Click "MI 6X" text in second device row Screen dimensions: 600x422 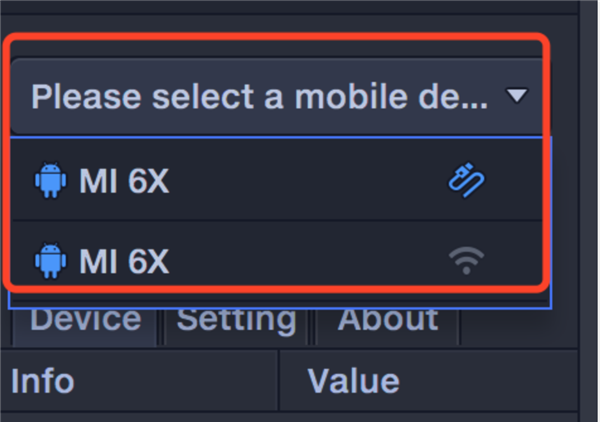coord(124,261)
